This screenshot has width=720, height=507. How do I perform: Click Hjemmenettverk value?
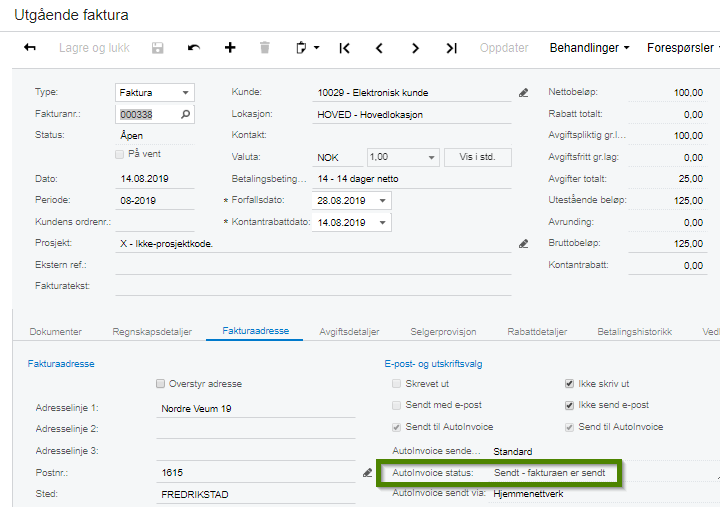[x=528, y=494]
